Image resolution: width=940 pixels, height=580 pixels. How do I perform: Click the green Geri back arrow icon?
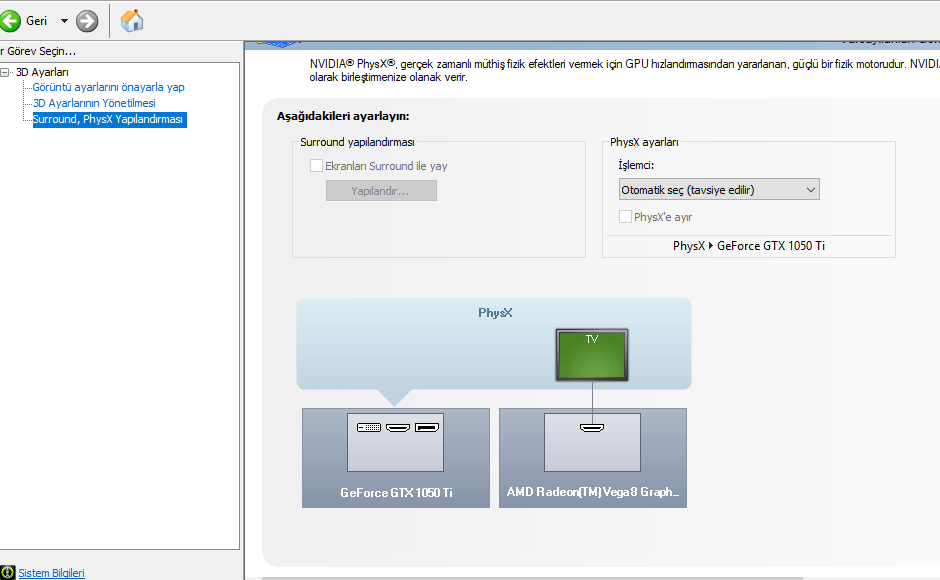(10, 21)
